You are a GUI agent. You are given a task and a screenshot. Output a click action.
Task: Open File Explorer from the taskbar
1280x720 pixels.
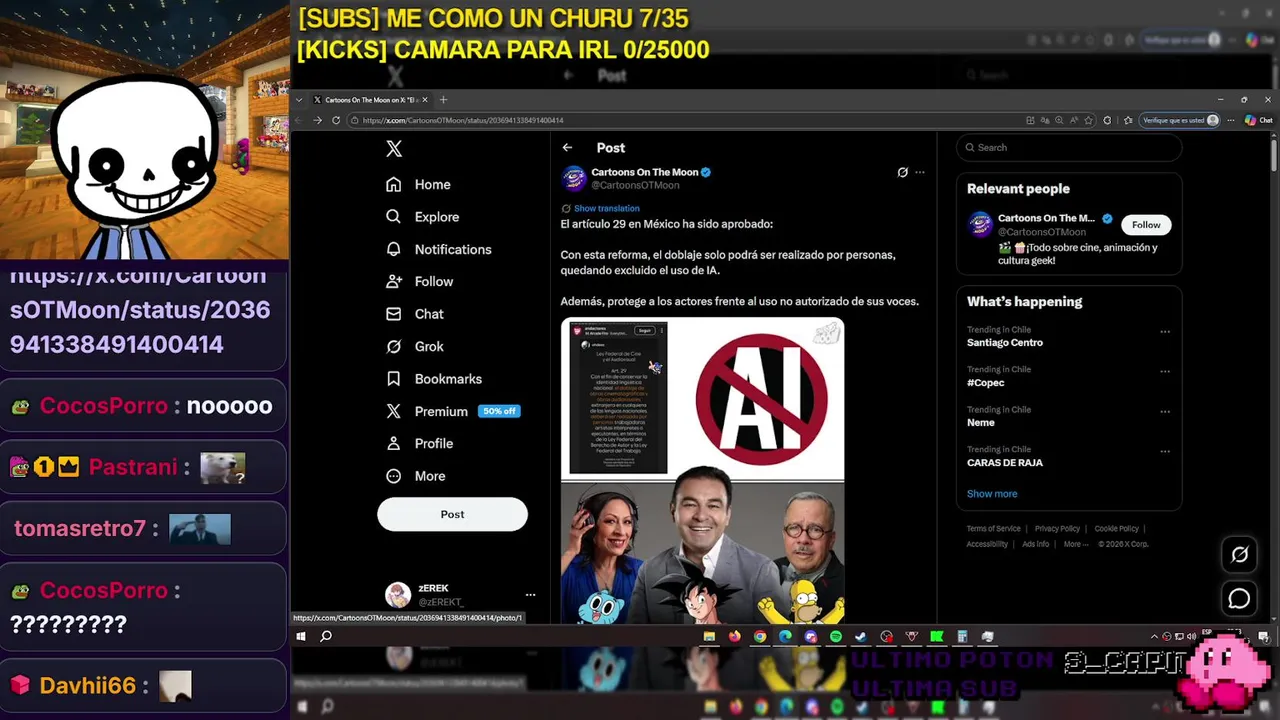(709, 636)
